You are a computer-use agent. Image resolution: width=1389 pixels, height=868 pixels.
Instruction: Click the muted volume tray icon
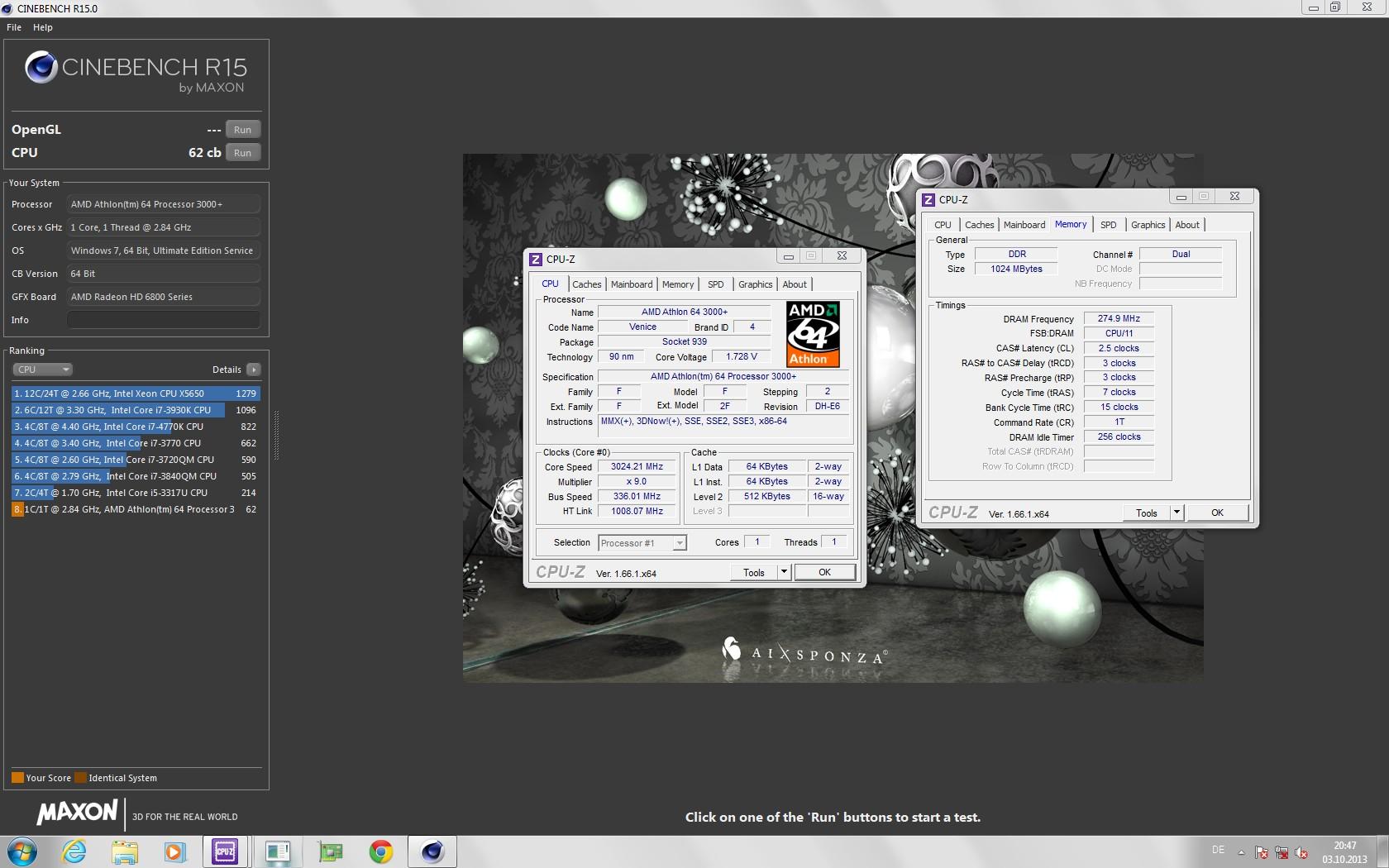click(1301, 852)
